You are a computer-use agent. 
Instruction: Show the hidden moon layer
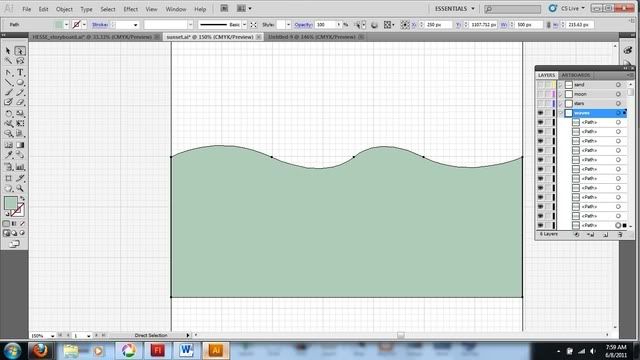pos(540,94)
